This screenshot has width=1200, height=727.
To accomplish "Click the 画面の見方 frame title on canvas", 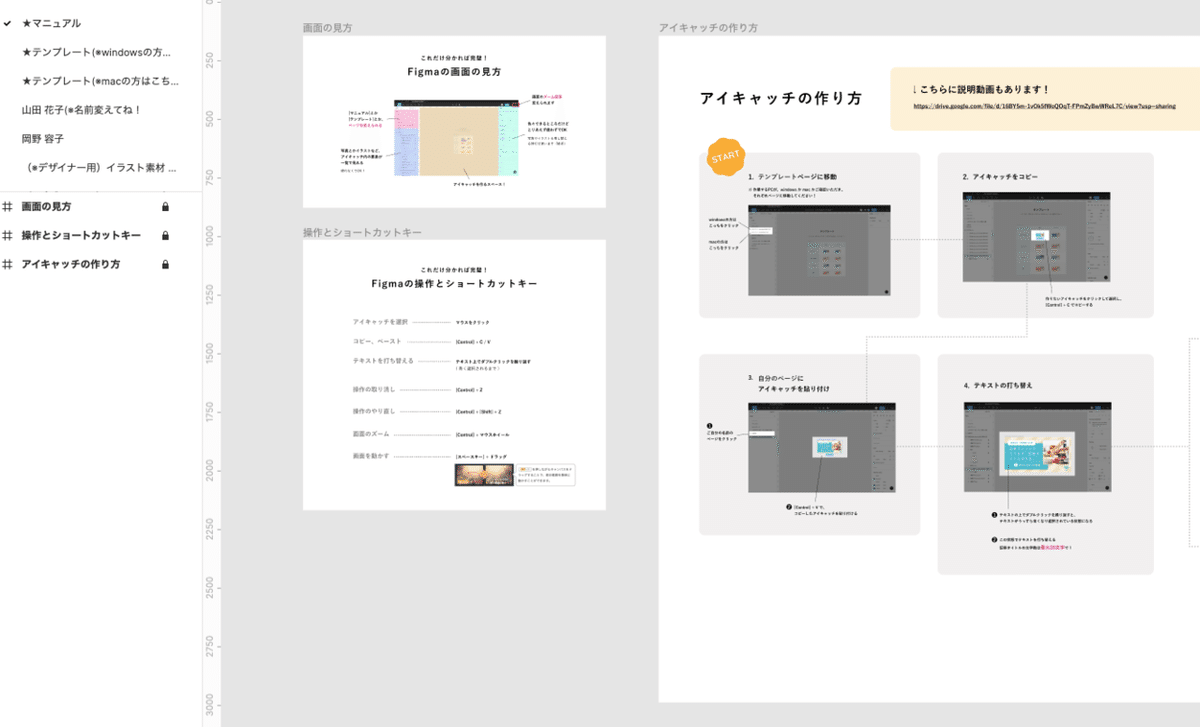I will coord(327,28).
